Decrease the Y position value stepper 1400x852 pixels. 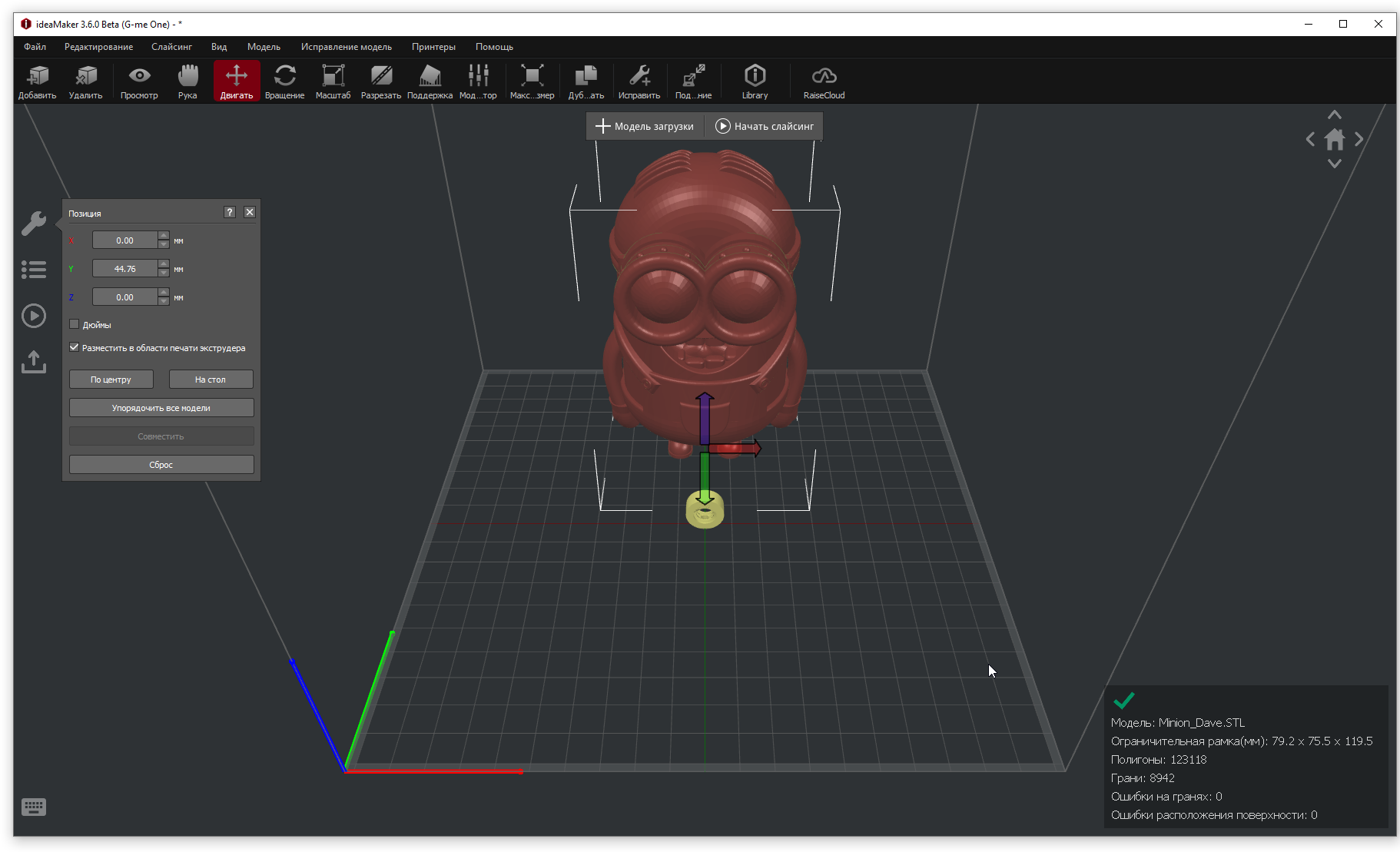click(163, 273)
